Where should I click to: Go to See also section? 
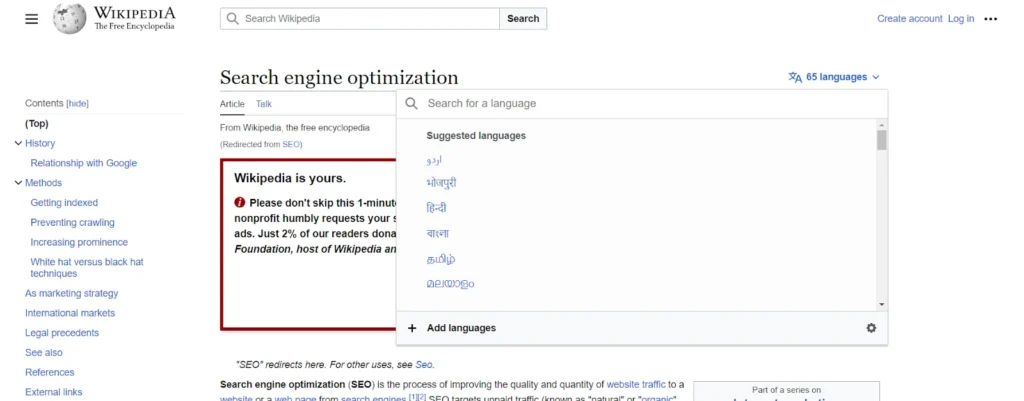click(x=44, y=353)
